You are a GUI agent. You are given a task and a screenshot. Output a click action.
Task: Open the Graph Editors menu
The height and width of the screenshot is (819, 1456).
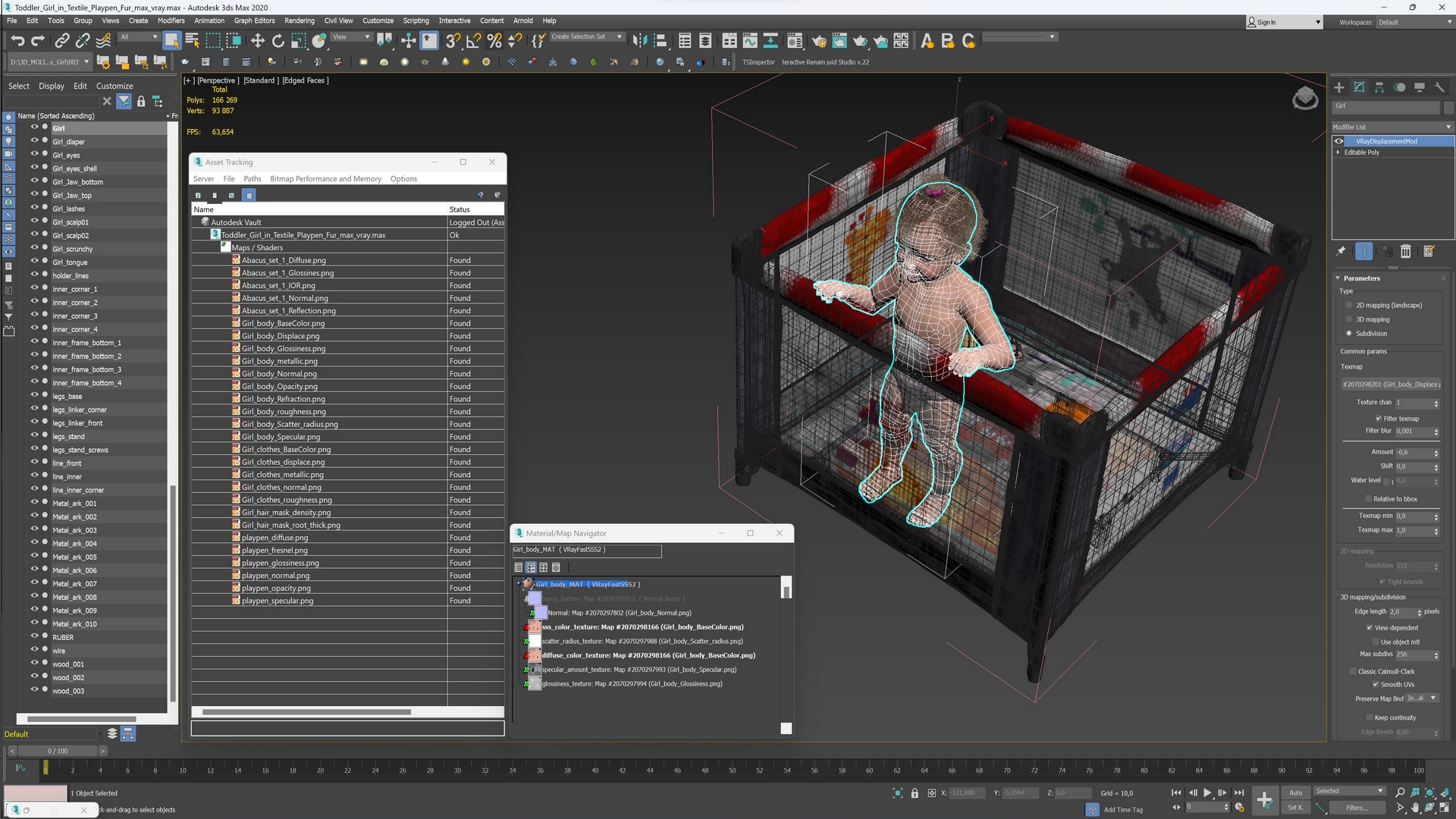click(x=254, y=20)
